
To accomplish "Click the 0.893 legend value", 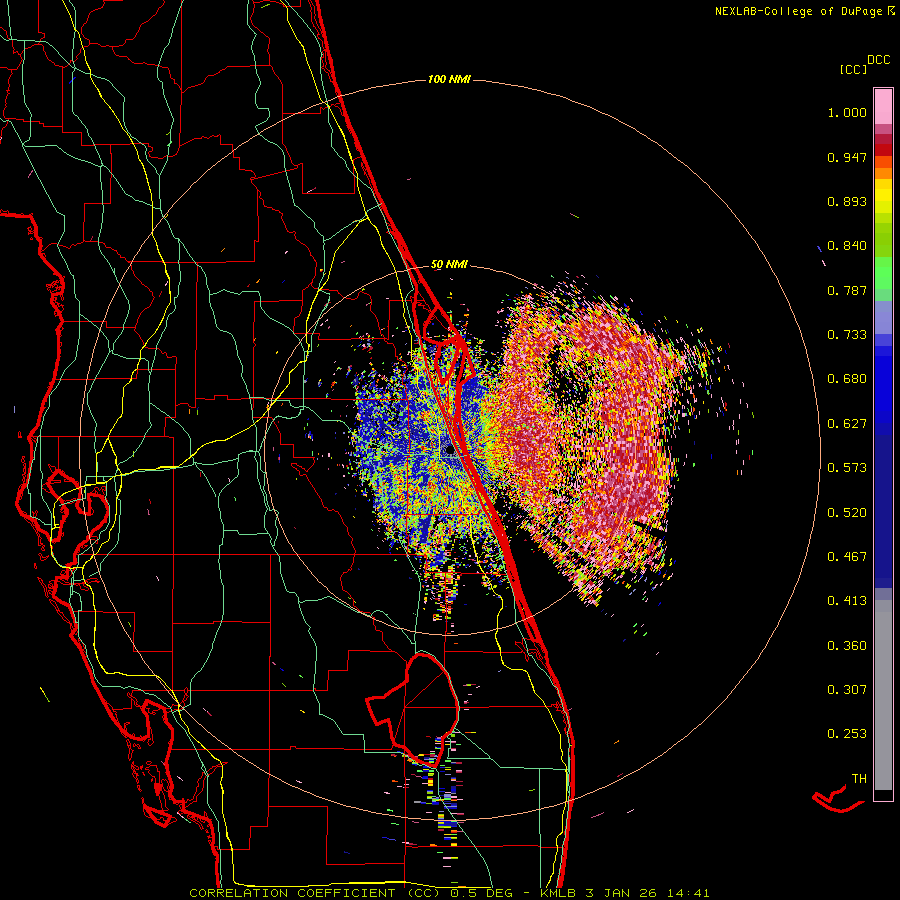I will coord(847,201).
